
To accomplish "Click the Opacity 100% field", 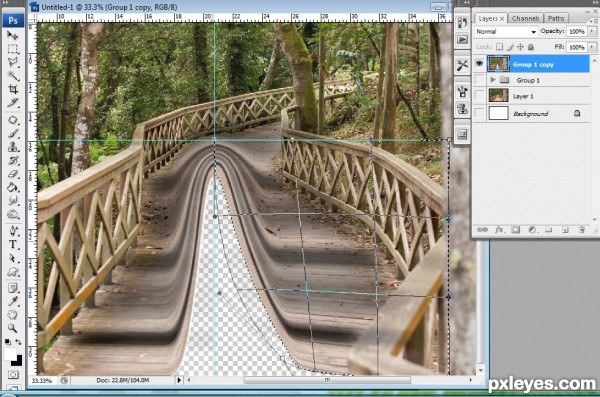I will coord(577,31).
